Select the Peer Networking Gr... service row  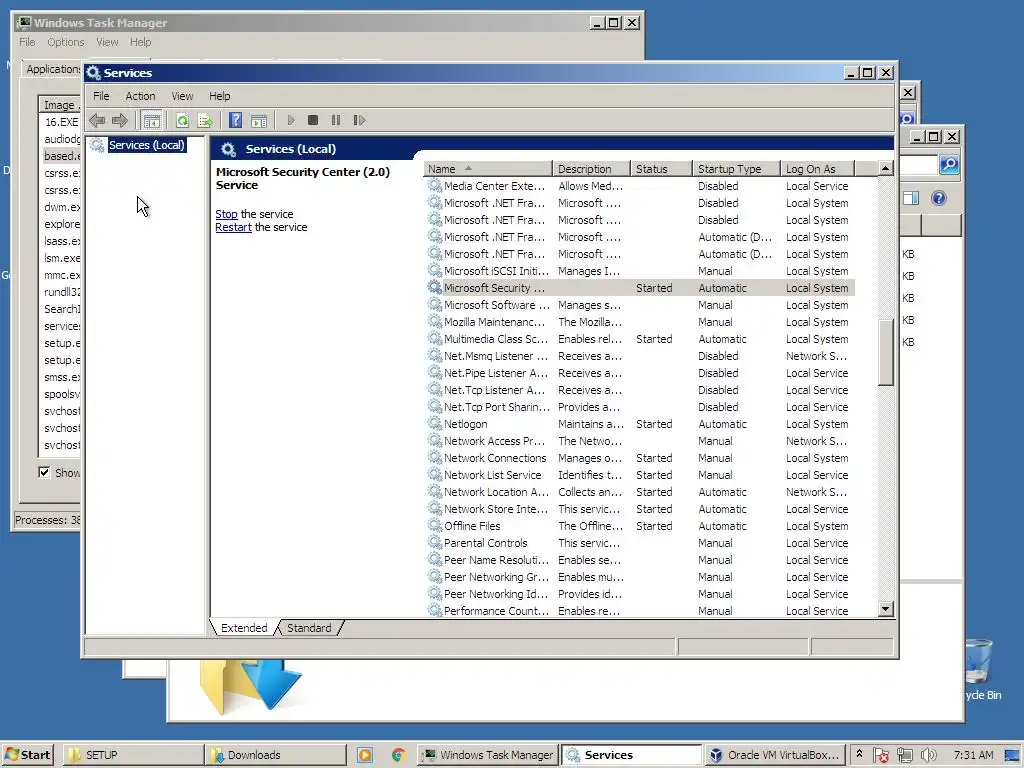tap(639, 577)
